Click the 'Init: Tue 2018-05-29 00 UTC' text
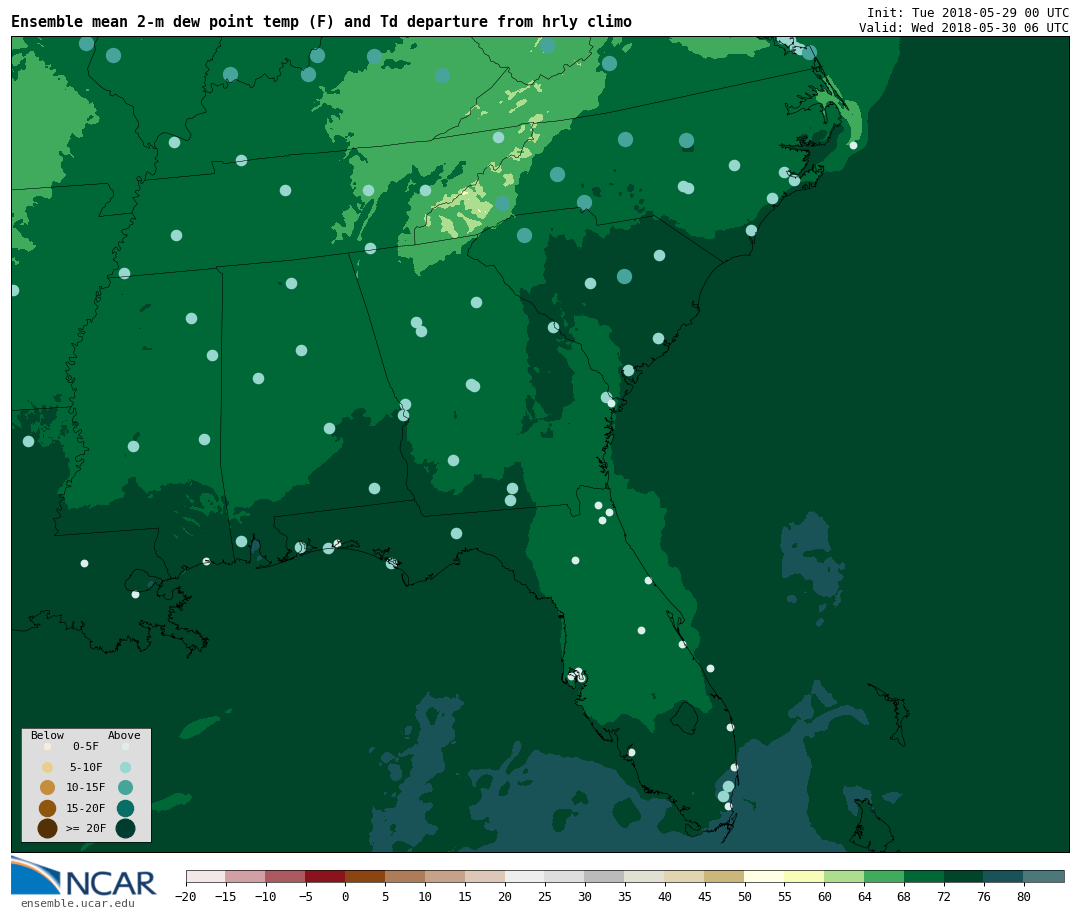 (967, 13)
